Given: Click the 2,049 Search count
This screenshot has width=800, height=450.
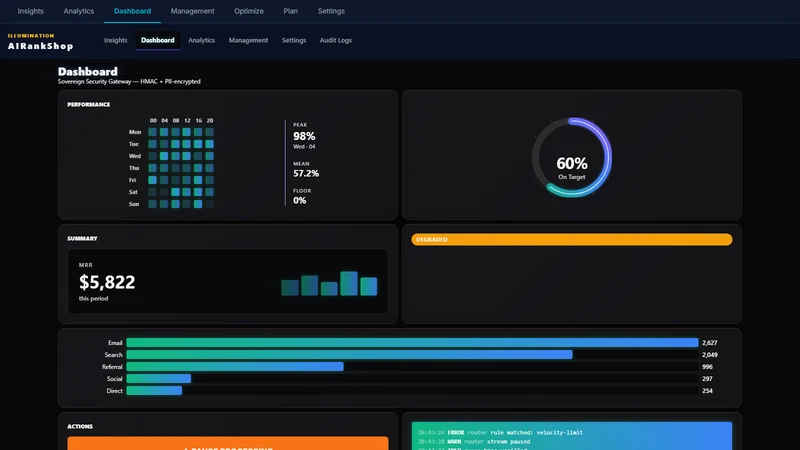Looking at the screenshot, I should click(x=710, y=355).
